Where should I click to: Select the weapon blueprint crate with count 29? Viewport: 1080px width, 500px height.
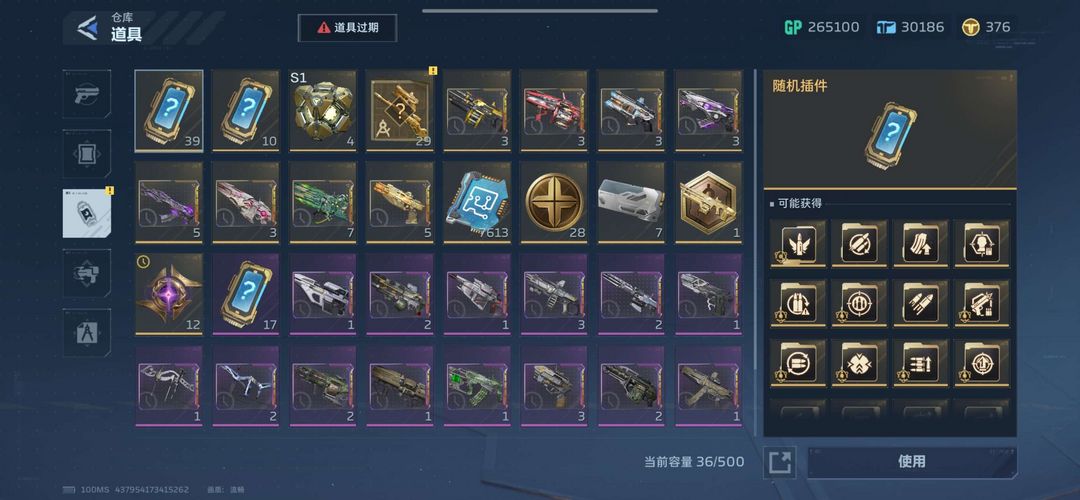400,110
